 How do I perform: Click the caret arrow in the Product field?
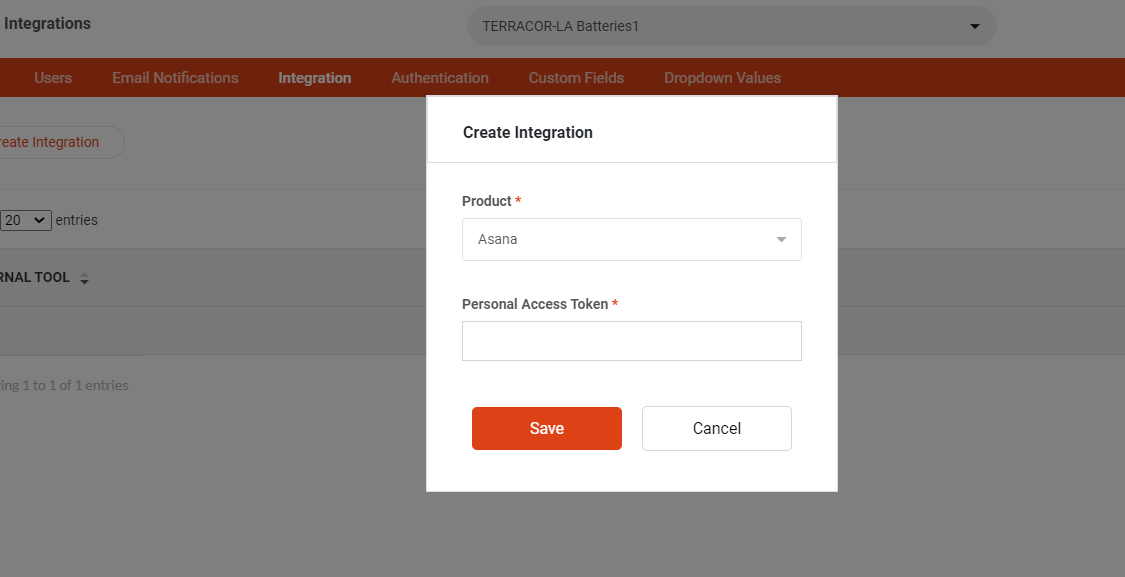tap(781, 240)
